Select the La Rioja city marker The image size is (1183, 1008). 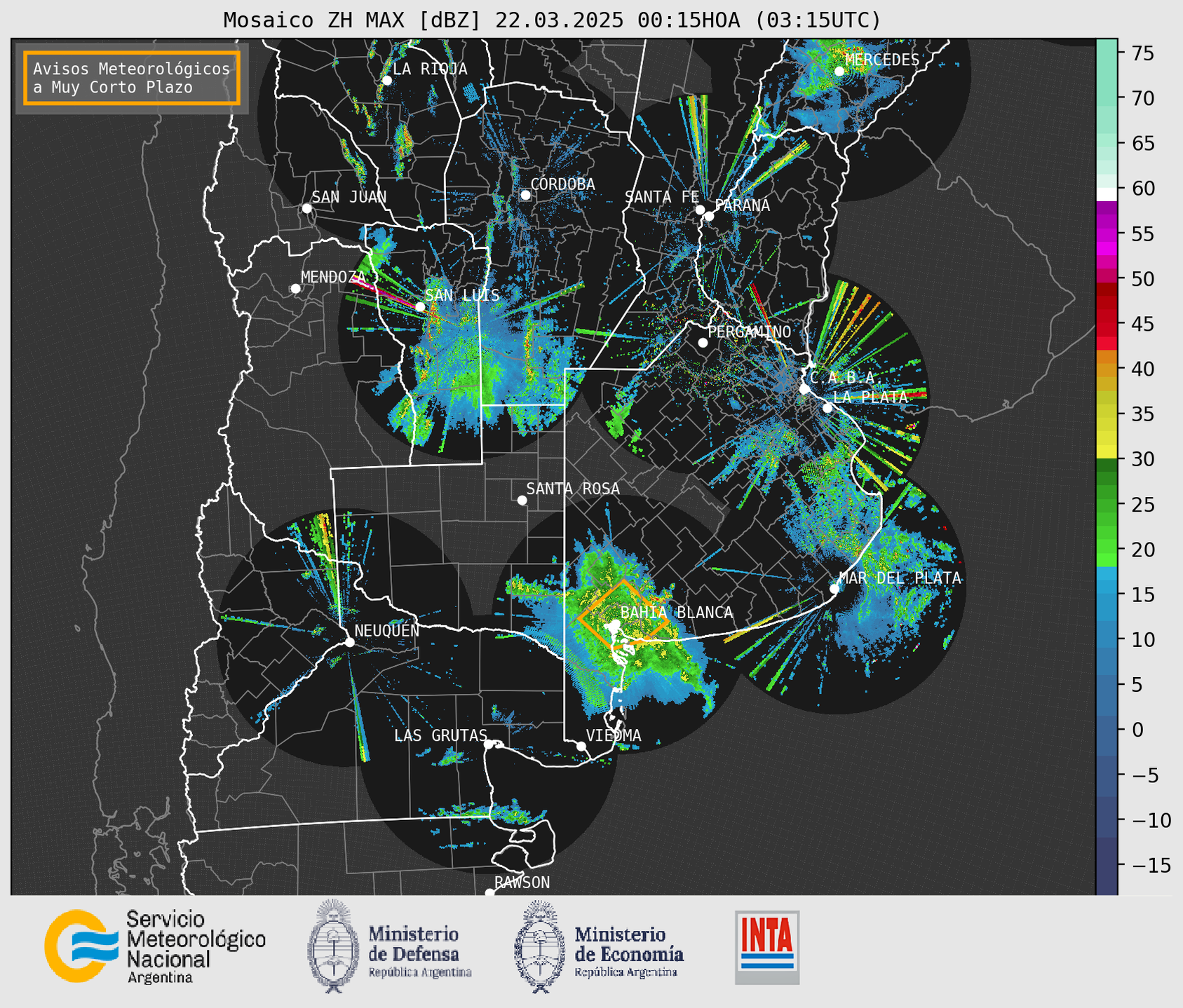386,81
